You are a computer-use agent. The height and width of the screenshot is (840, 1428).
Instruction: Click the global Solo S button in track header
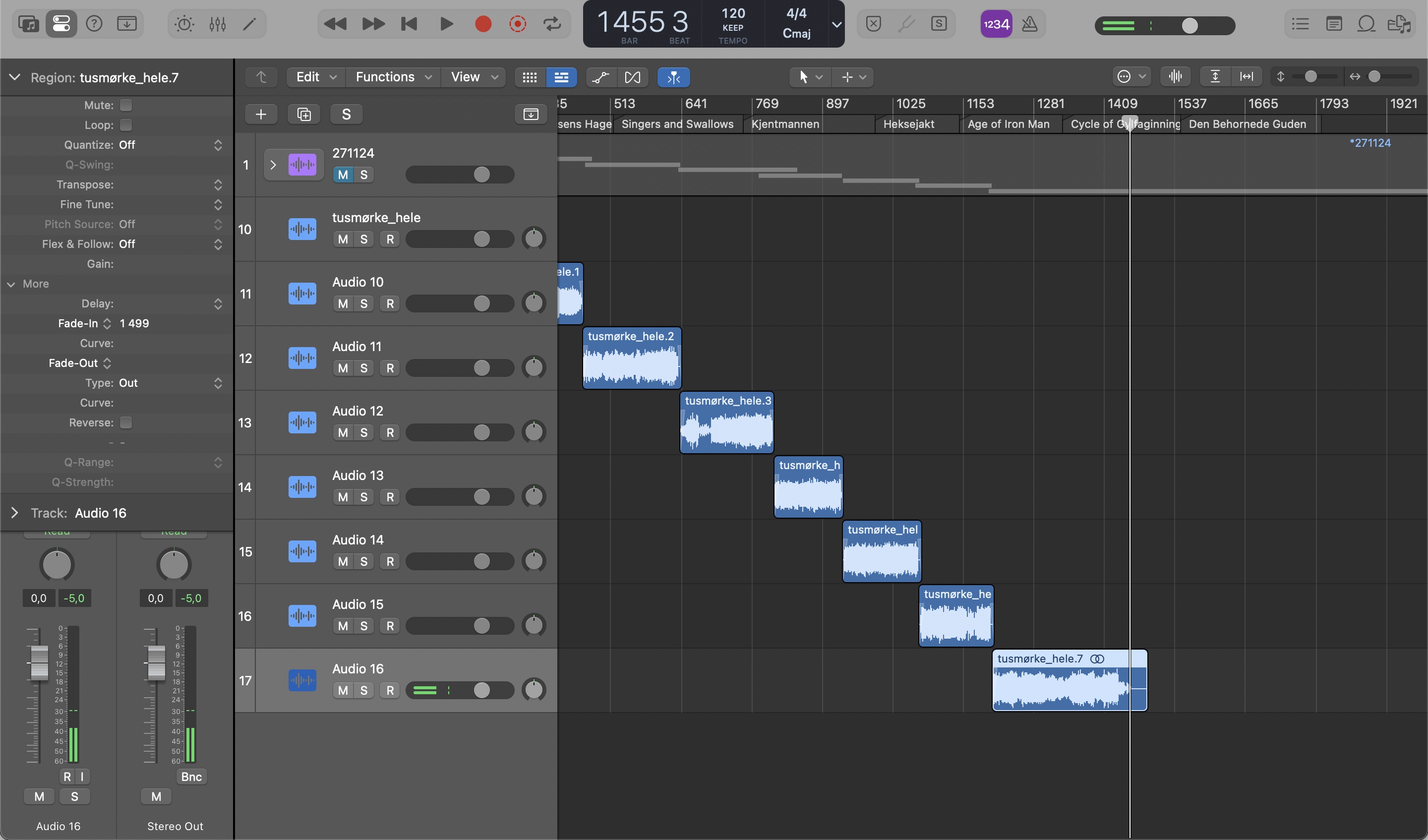coord(346,115)
